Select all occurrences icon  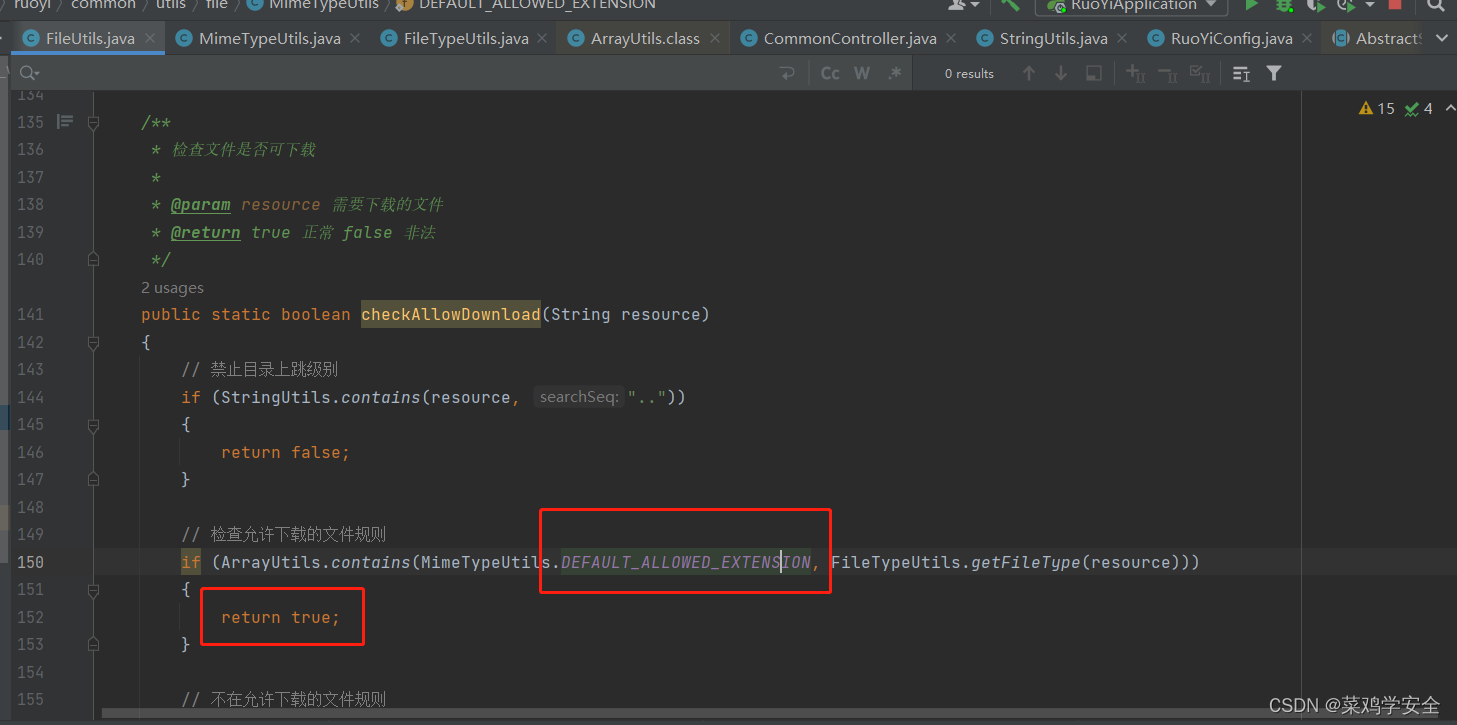coord(1200,73)
